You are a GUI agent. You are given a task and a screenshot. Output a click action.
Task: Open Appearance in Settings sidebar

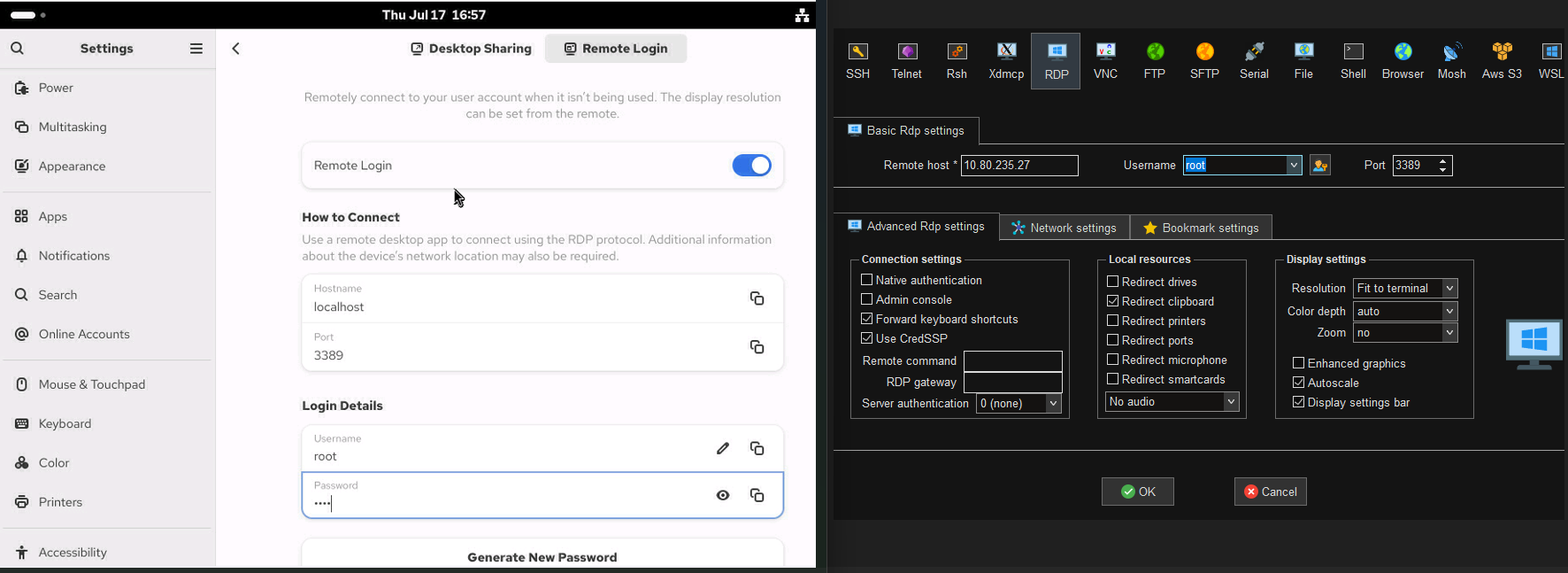tap(108, 166)
